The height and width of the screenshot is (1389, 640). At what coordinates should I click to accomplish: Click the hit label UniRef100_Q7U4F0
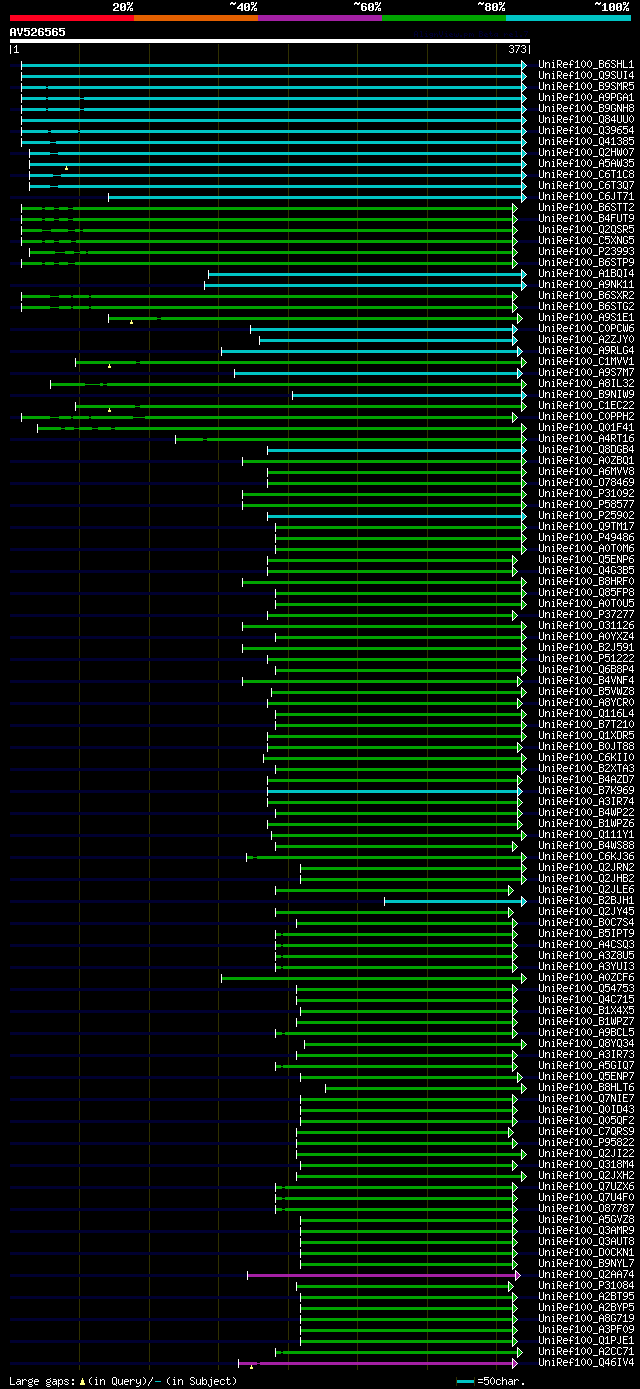pos(586,1198)
